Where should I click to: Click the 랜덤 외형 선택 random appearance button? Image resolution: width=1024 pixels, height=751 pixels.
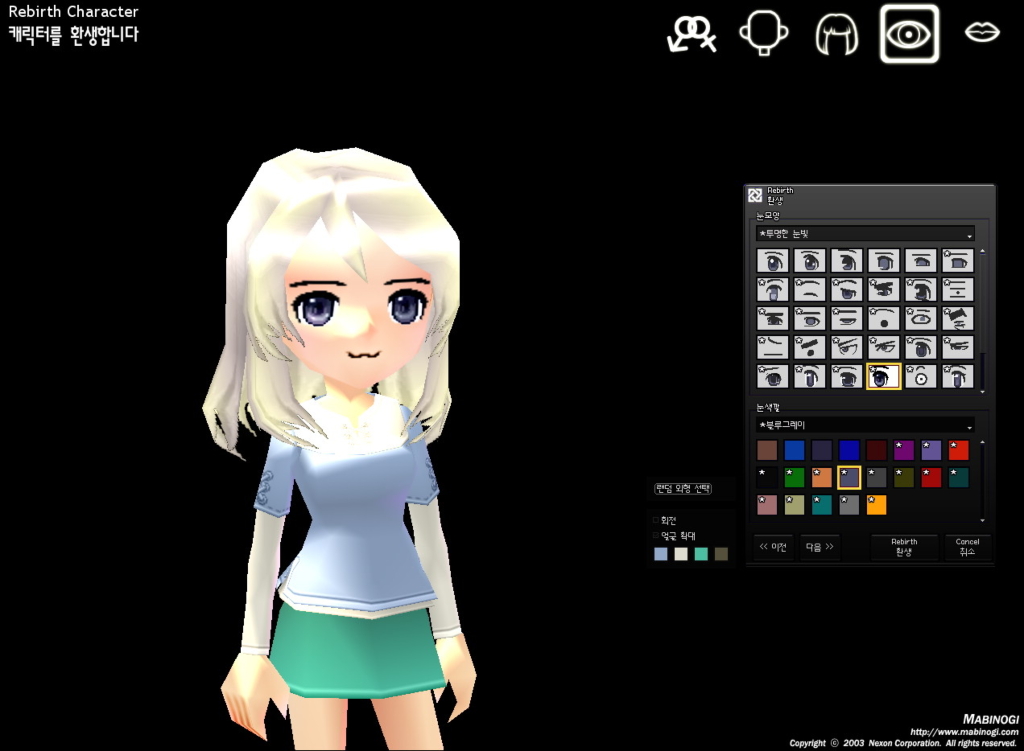[683, 488]
